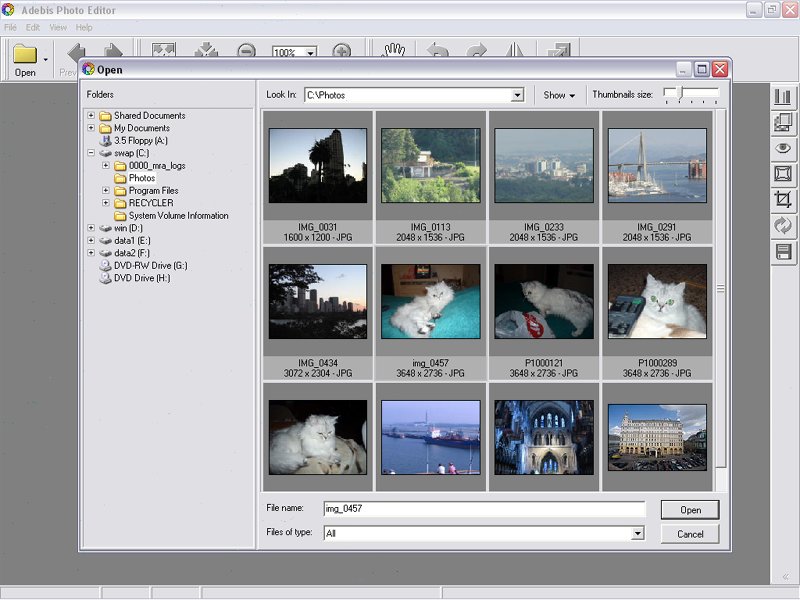Click the eye icon in the right sidebar
This screenshot has height=600, width=800.
click(783, 148)
